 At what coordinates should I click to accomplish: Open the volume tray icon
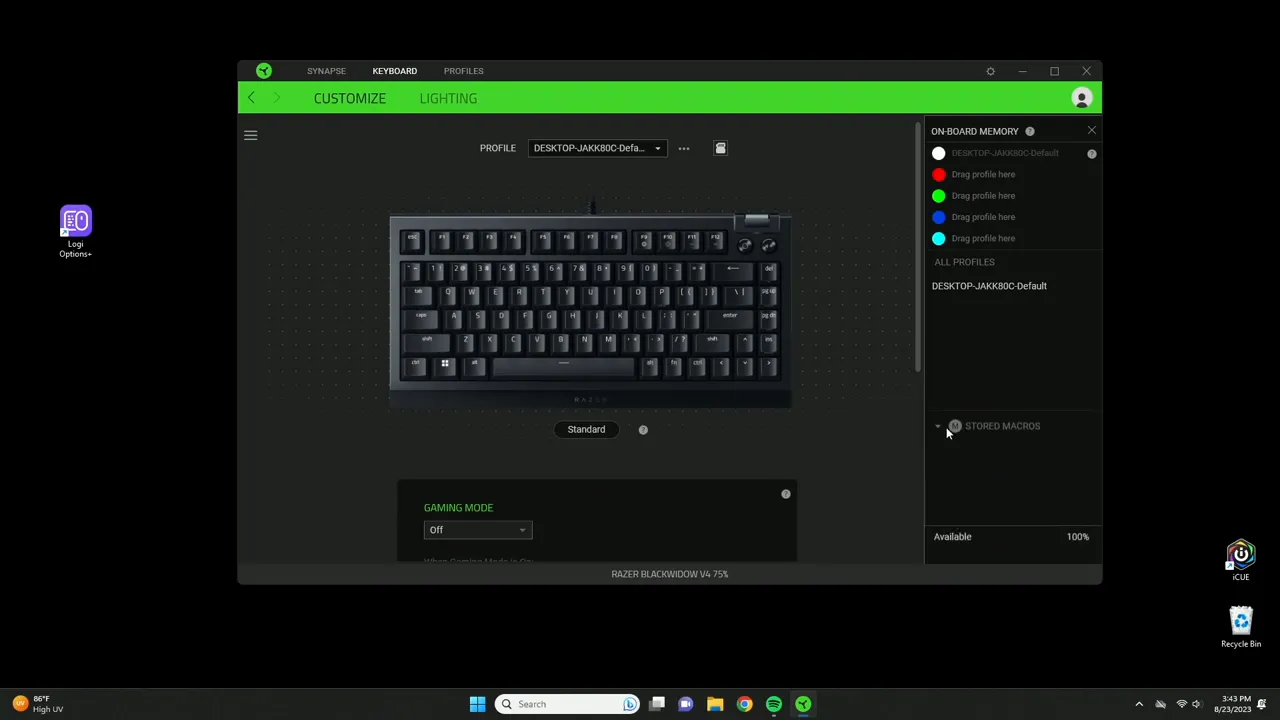point(1196,704)
